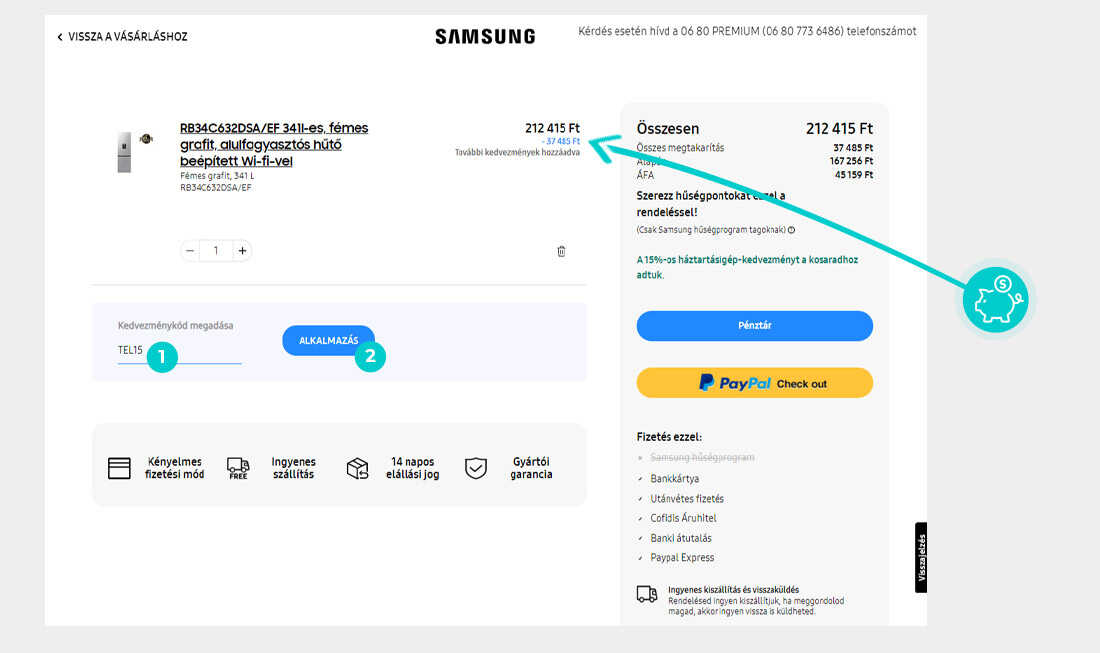Viewport: 1100px width, 653px height.
Task: Go back via Vissza a vásárláshoz link
Action: [122, 36]
